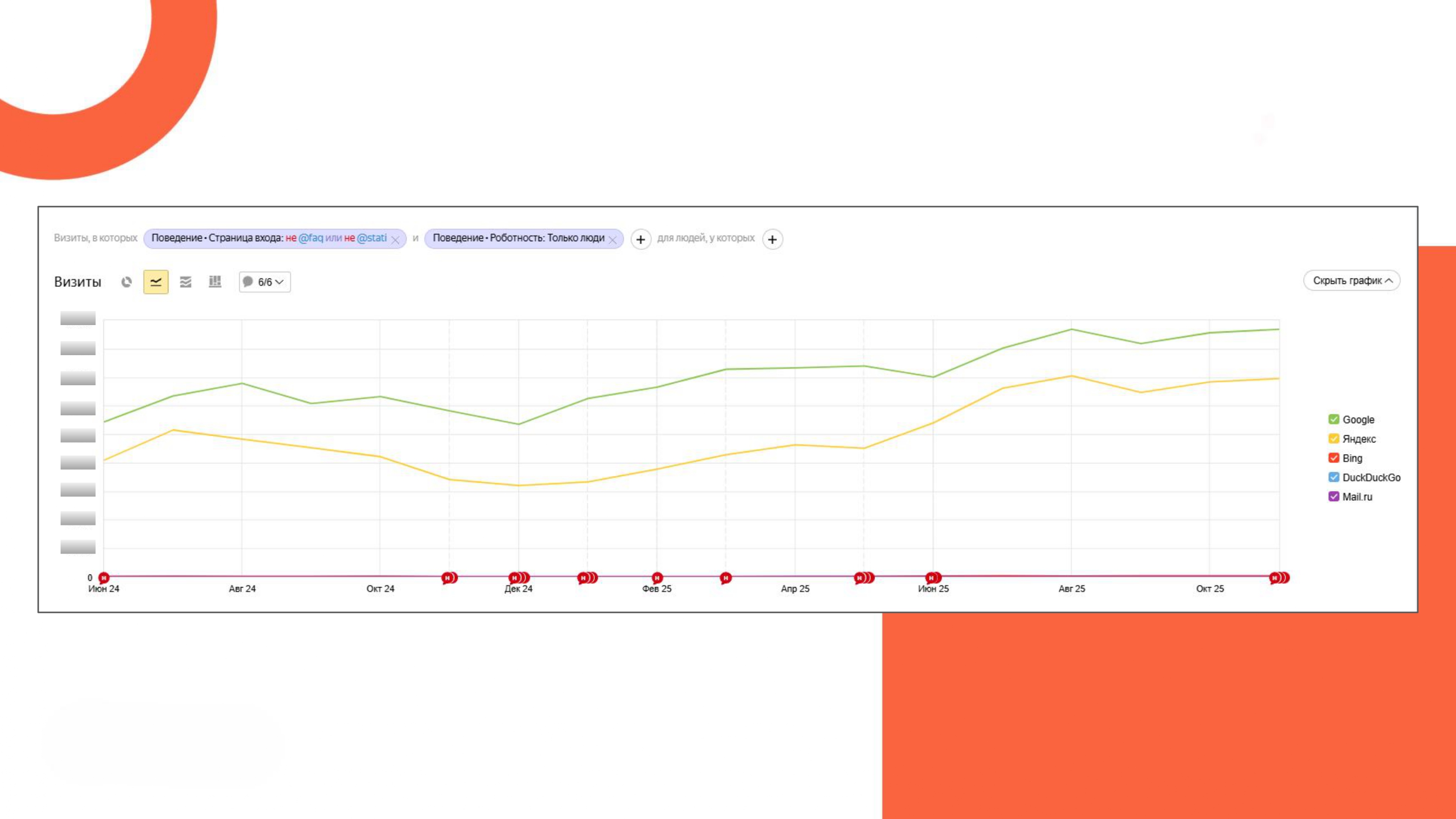Switch to stacked area chart icon
The width and height of the screenshot is (1456, 819).
[185, 281]
